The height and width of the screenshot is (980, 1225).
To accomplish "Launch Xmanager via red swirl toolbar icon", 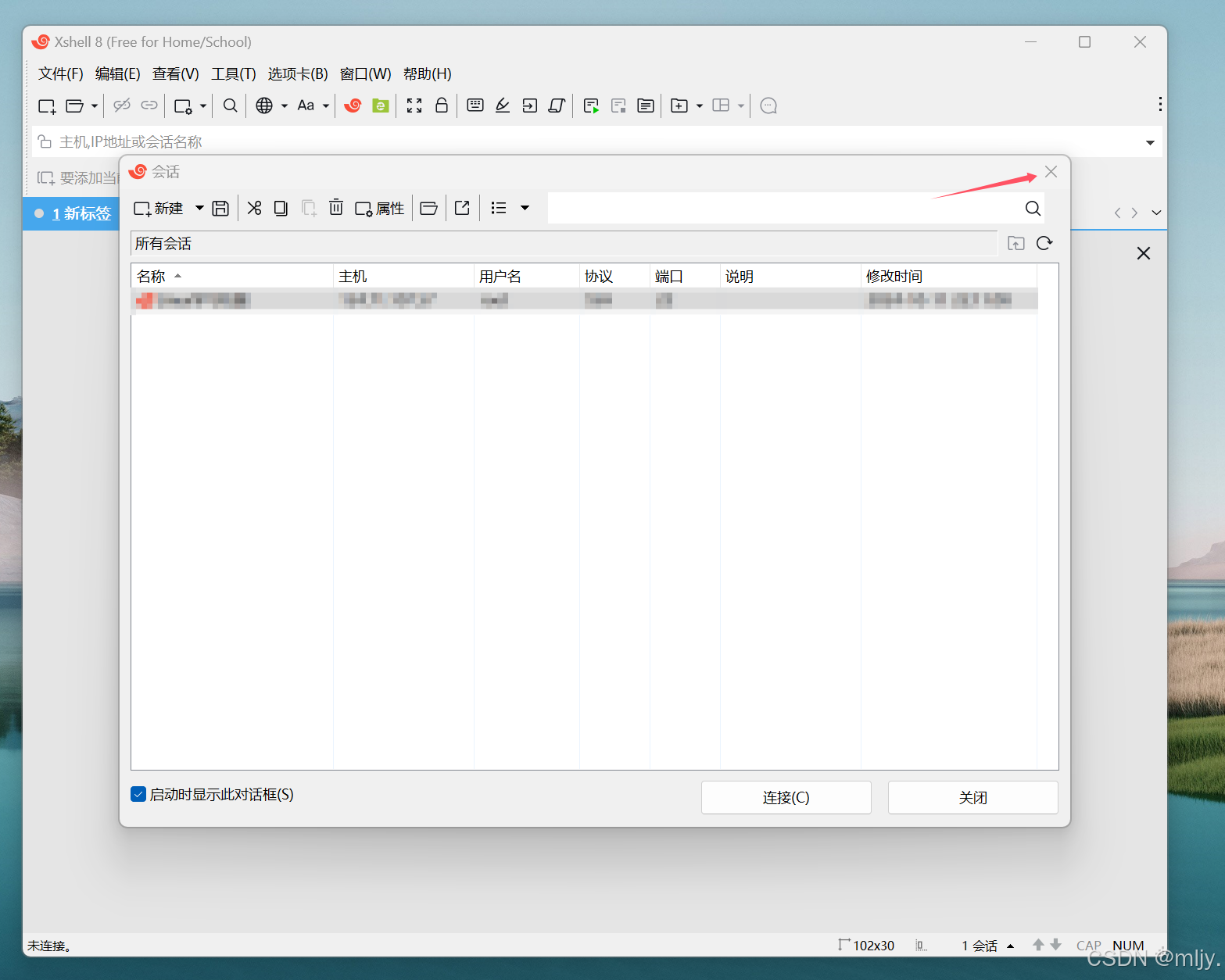I will click(353, 106).
